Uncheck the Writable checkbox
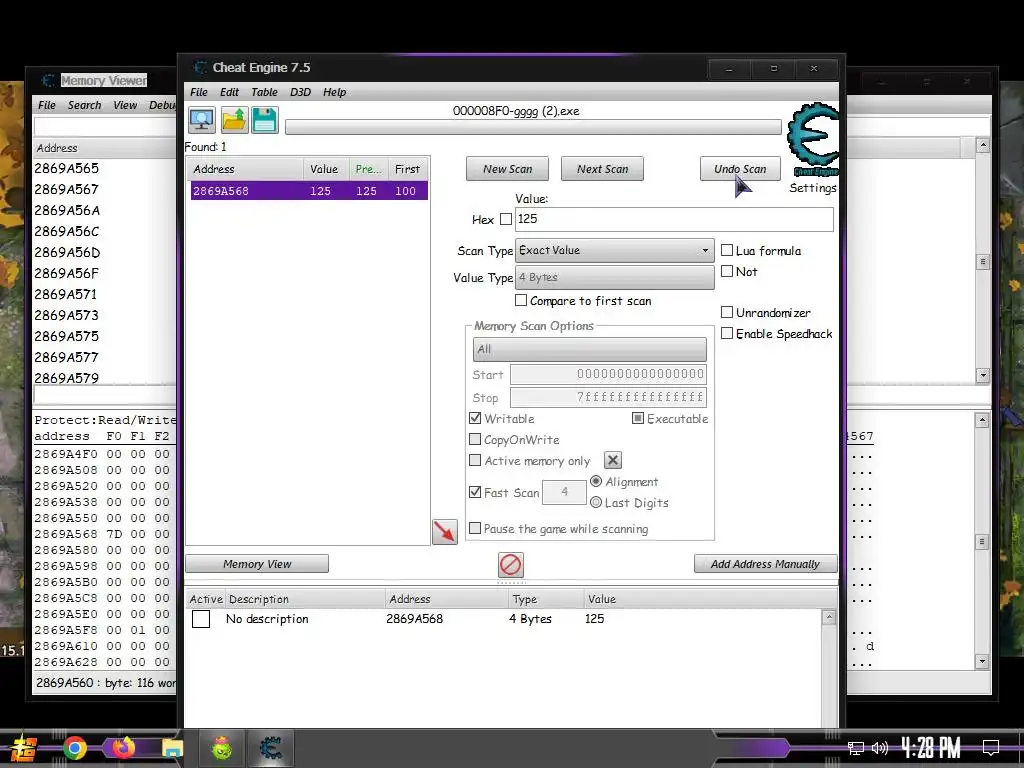The image size is (1024, 768). tap(475, 418)
